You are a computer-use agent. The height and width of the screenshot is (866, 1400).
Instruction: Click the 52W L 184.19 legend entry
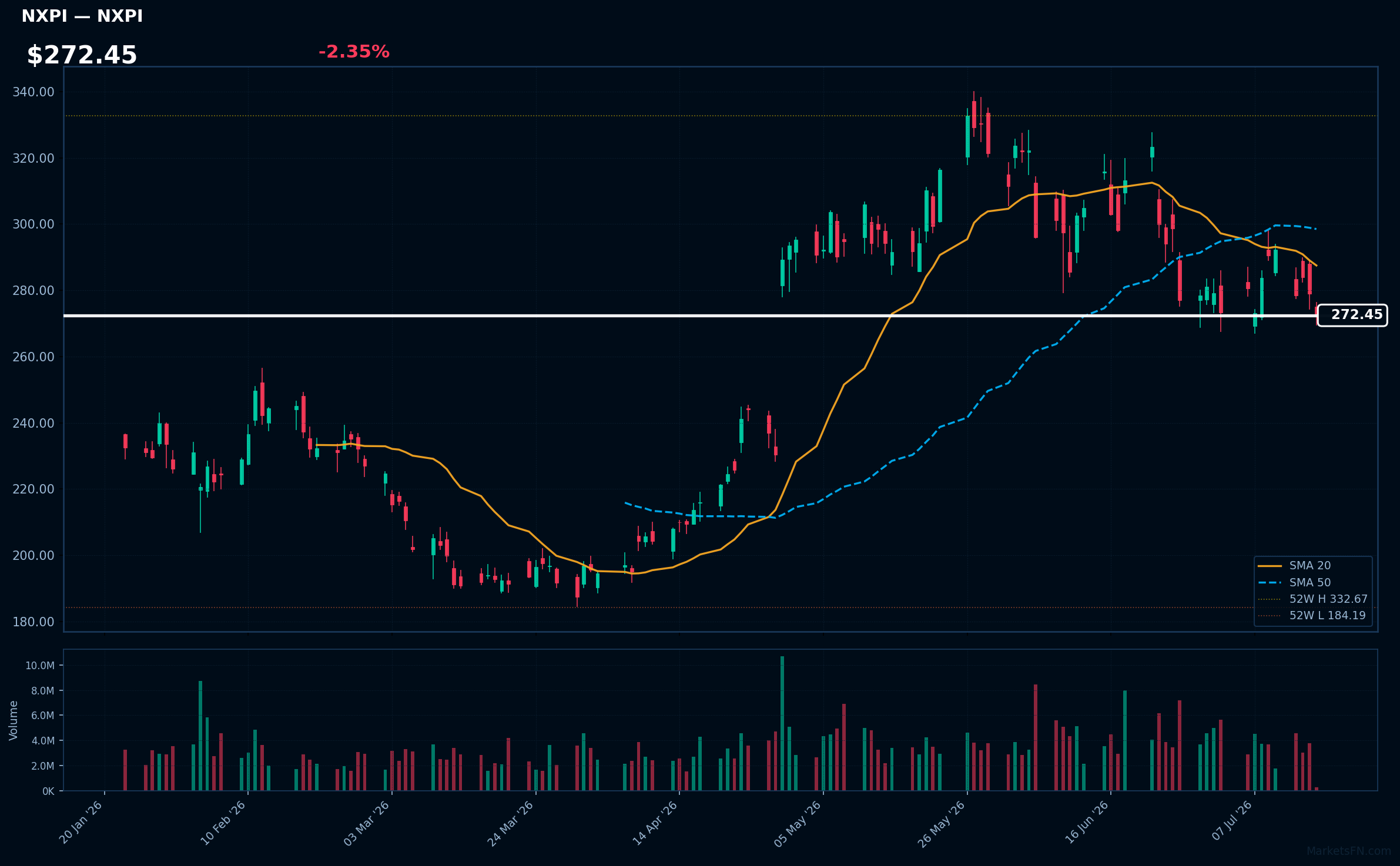[1312, 615]
